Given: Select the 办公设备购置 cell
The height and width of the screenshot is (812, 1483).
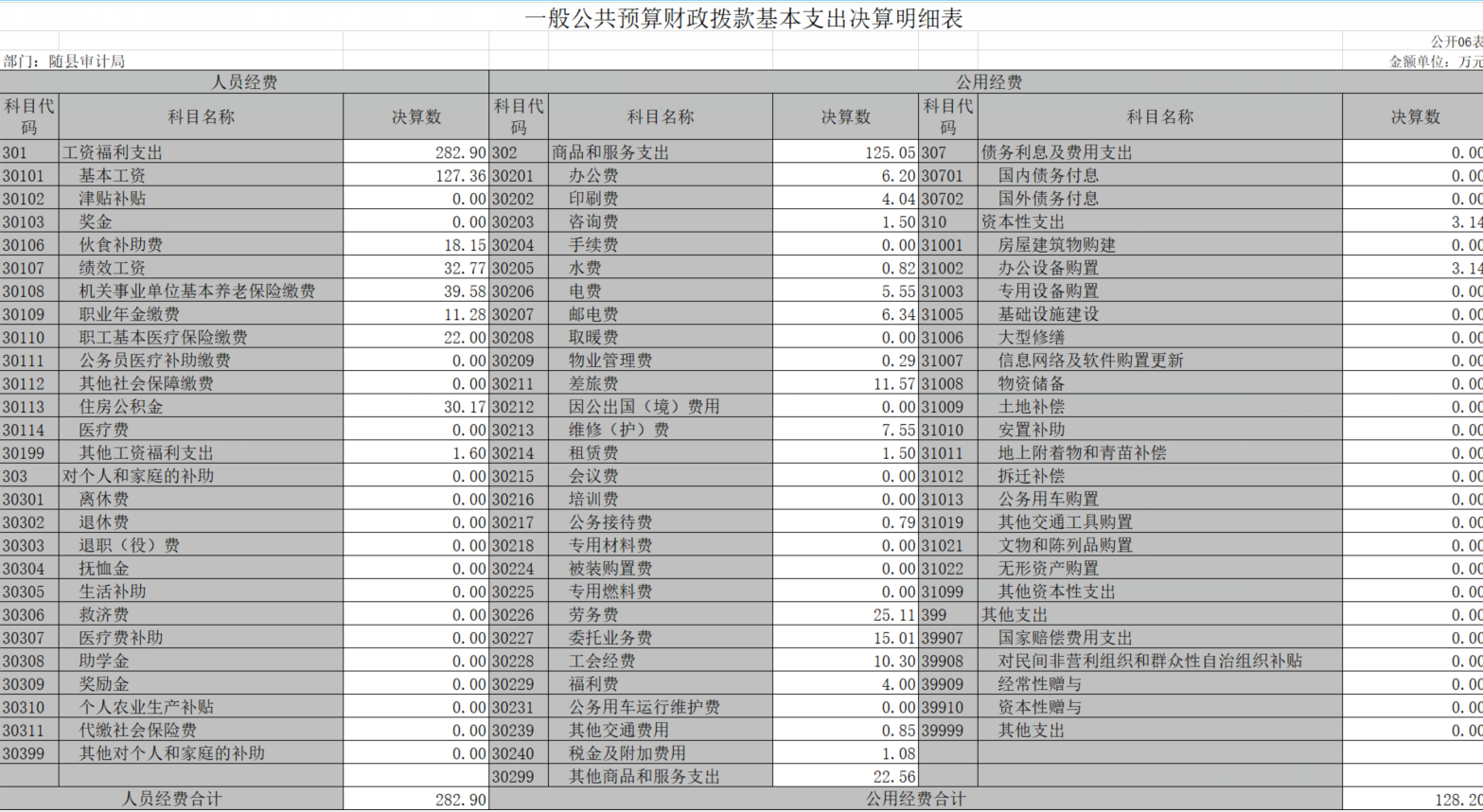Looking at the screenshot, I should click(x=1160, y=269).
